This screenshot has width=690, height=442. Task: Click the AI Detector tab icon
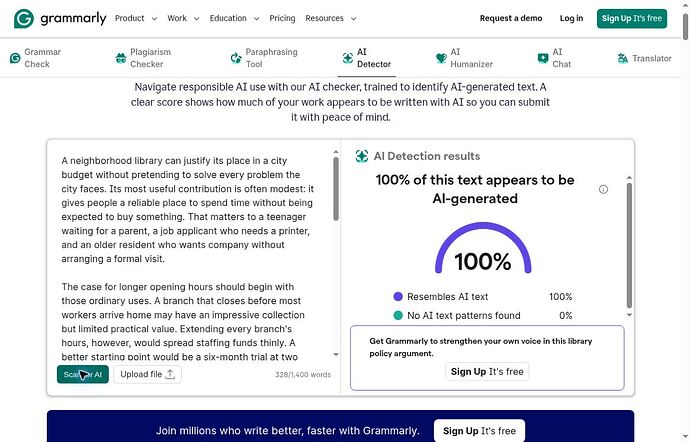tap(348, 58)
